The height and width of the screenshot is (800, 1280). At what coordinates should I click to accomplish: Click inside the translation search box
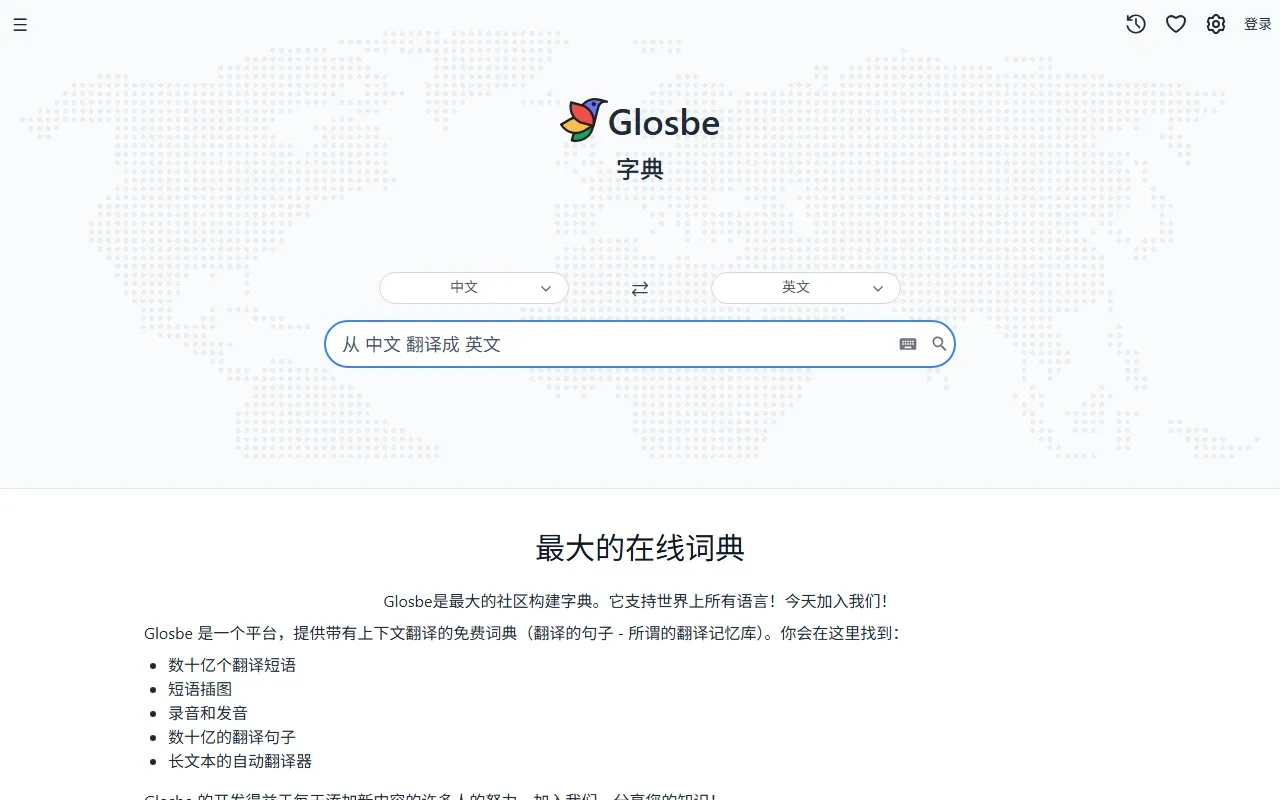pos(600,344)
